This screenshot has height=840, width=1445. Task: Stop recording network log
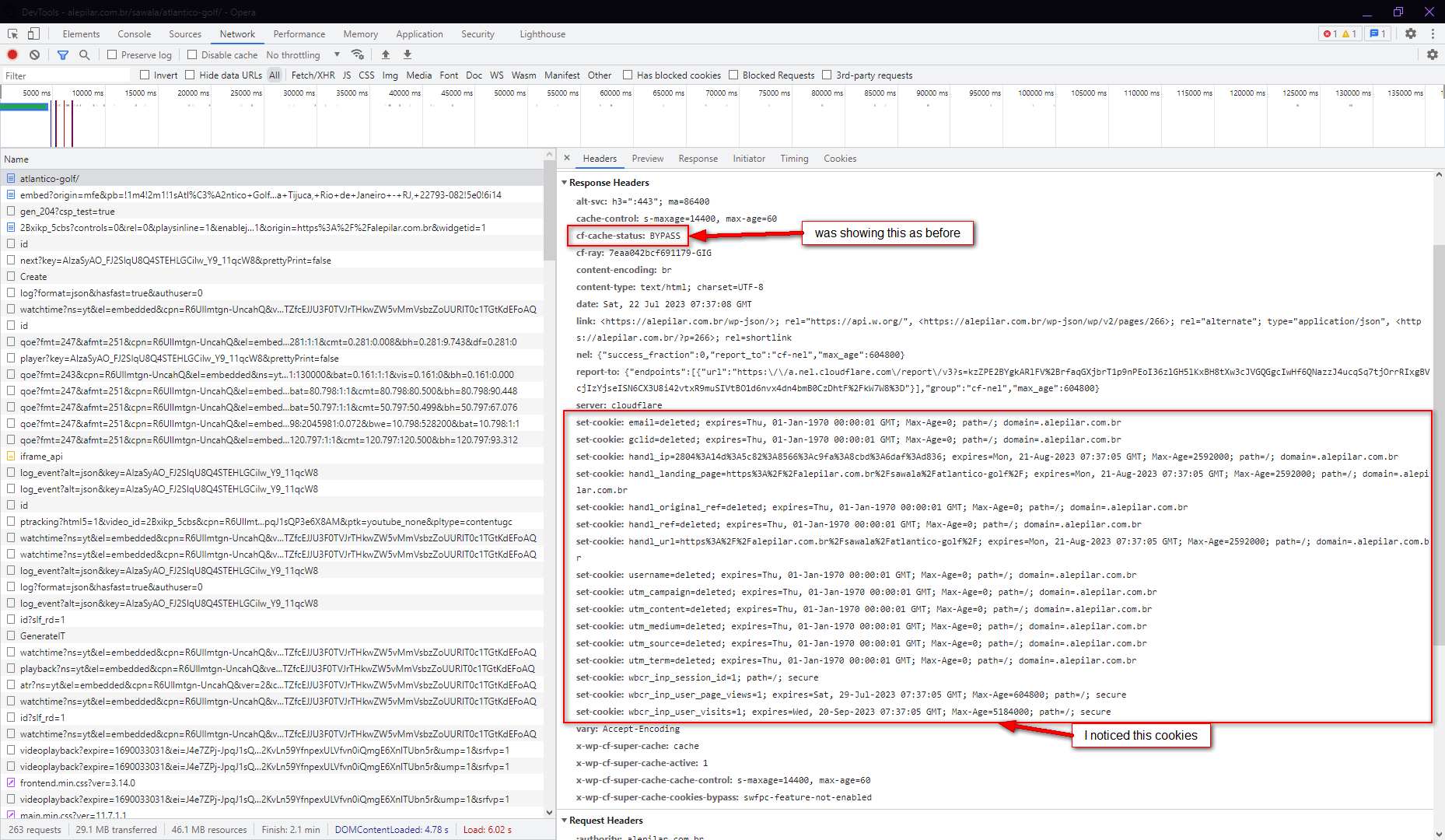coord(12,54)
